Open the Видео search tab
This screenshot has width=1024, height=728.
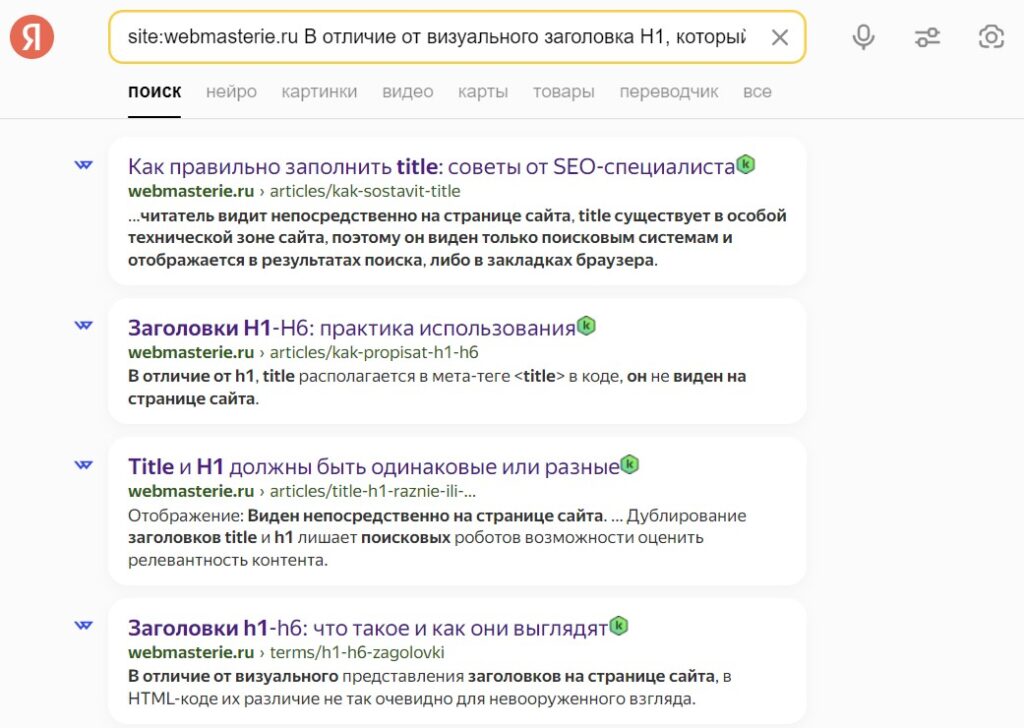pos(408,91)
